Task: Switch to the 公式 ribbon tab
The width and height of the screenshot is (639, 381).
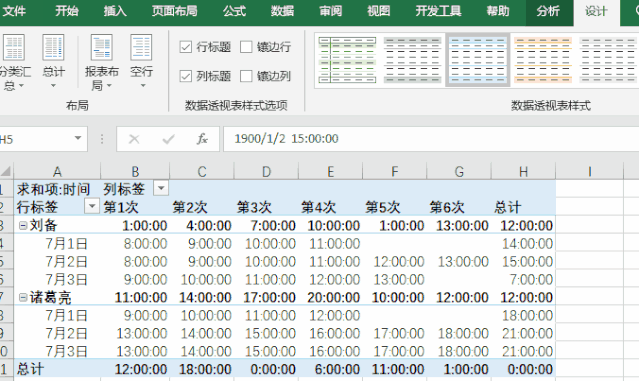Action: [234, 11]
